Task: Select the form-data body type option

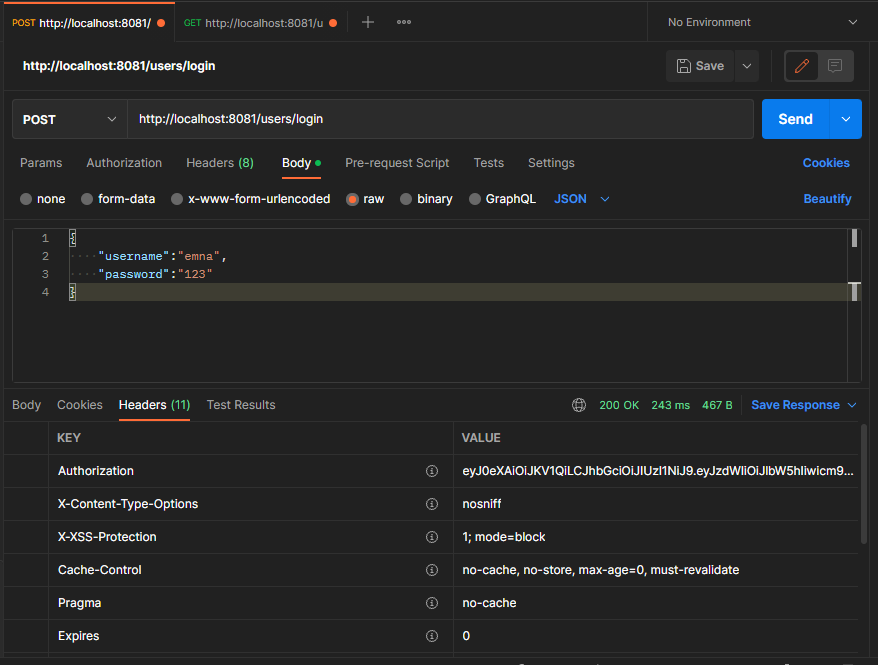Action: 117,199
